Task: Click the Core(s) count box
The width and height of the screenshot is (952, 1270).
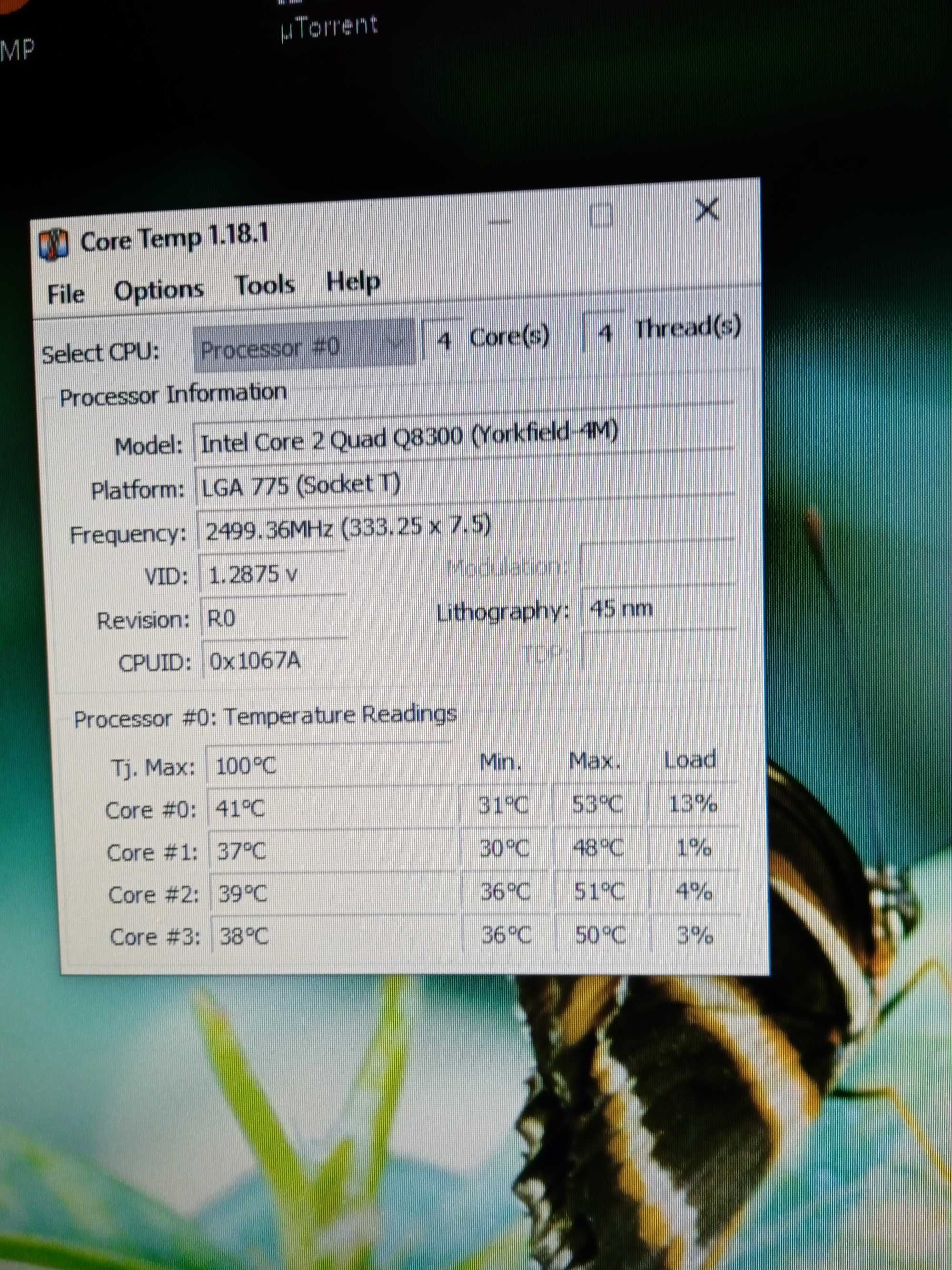Action: point(442,340)
